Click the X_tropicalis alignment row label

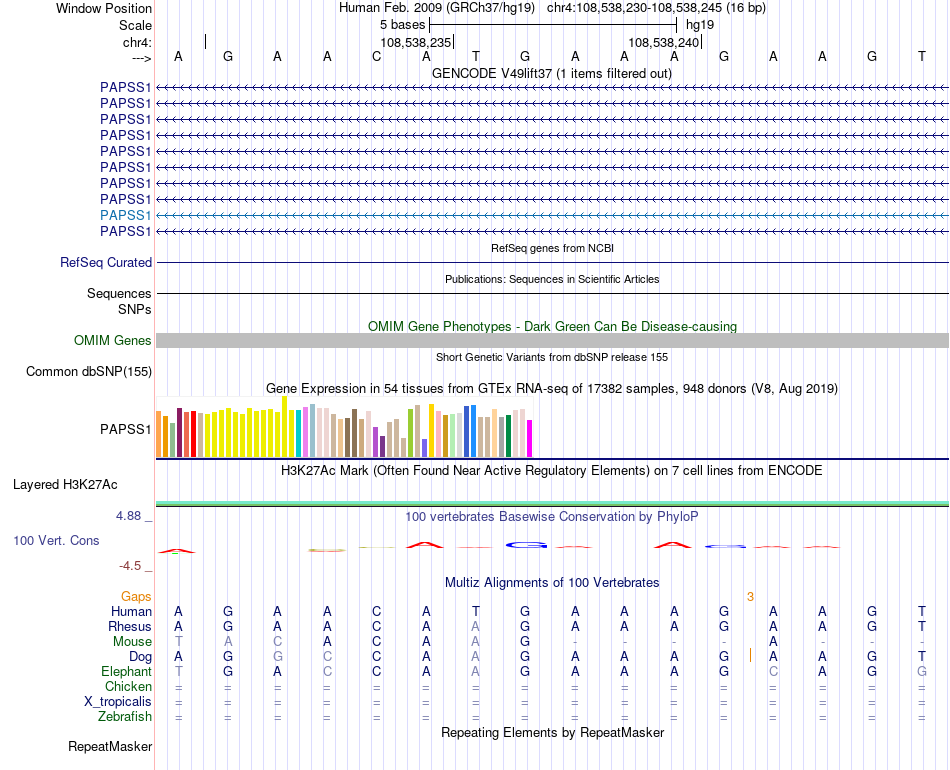click(x=118, y=702)
